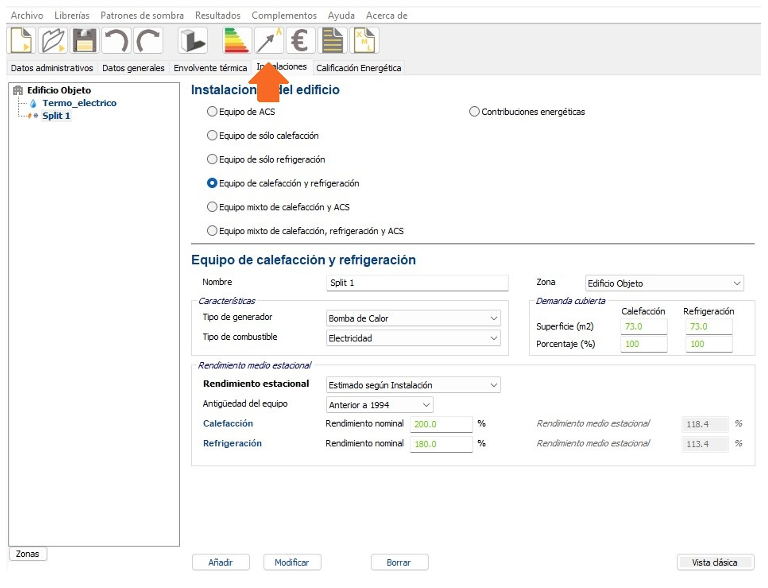Select Equipo de sólo calefacción option
768x588 pixels.
(211, 135)
